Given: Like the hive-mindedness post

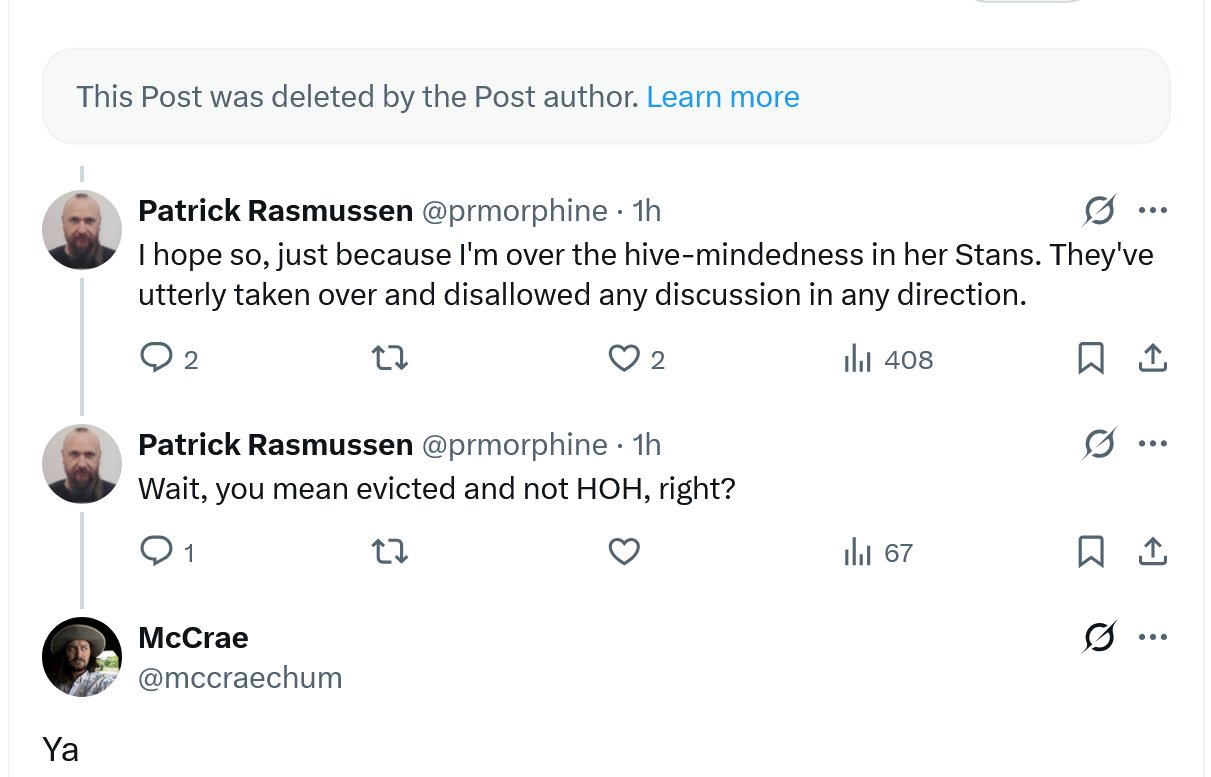Looking at the screenshot, I should point(624,359).
